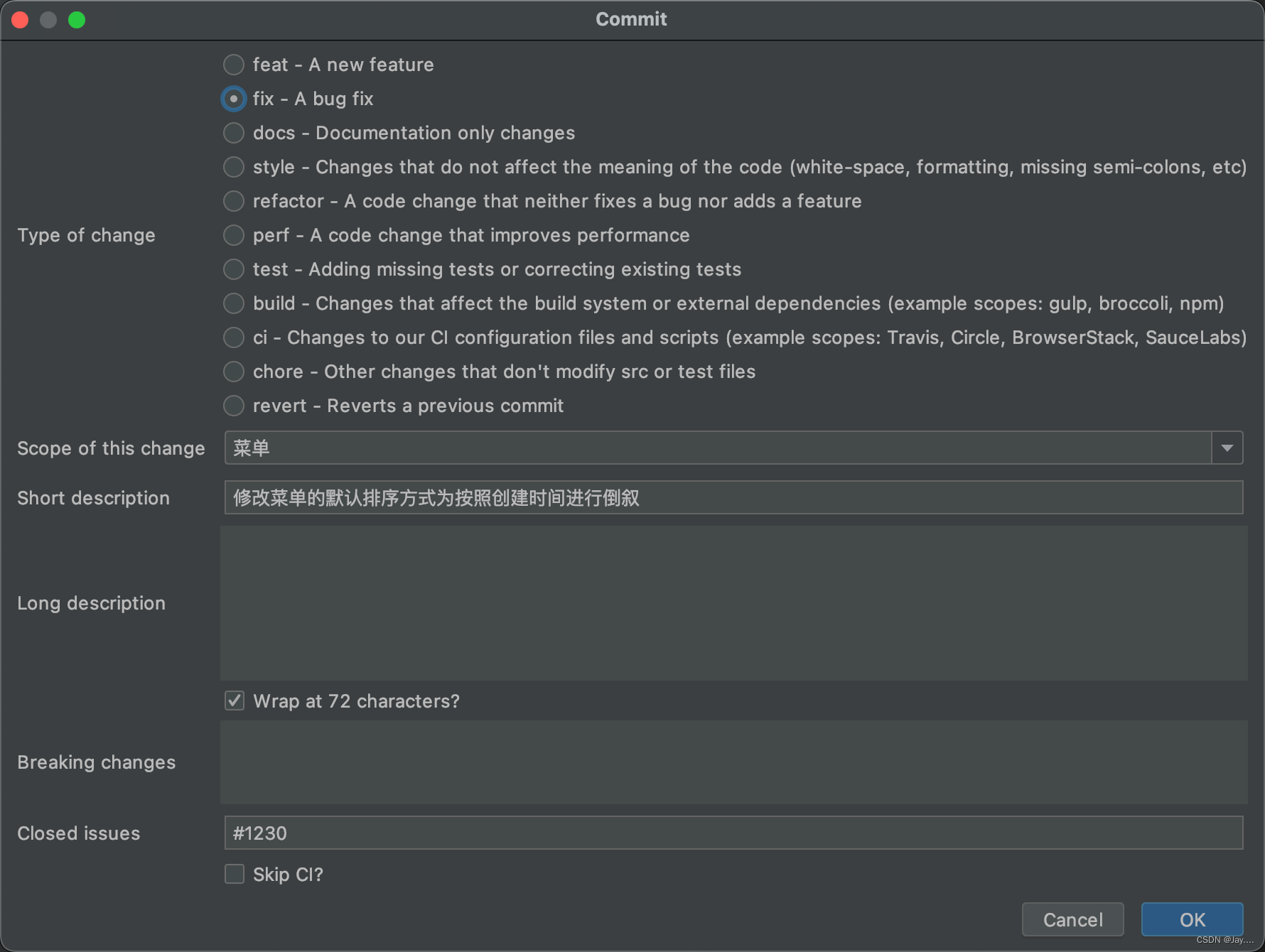Pick the 'chore' change type radio option
Screen dimensions: 1265x952
click(x=234, y=372)
